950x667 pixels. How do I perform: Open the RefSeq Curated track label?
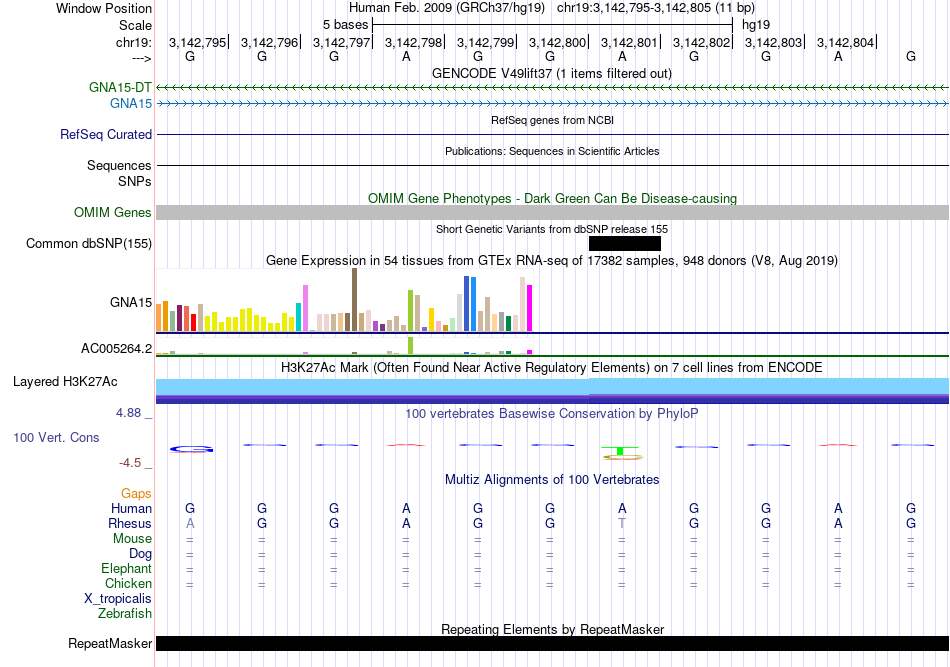[106, 134]
